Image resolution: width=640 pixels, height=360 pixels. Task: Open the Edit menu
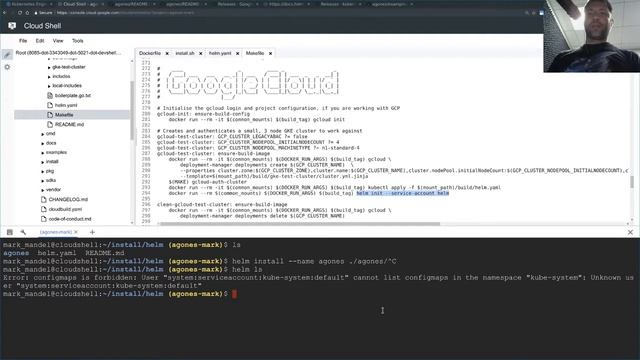(x=40, y=41)
